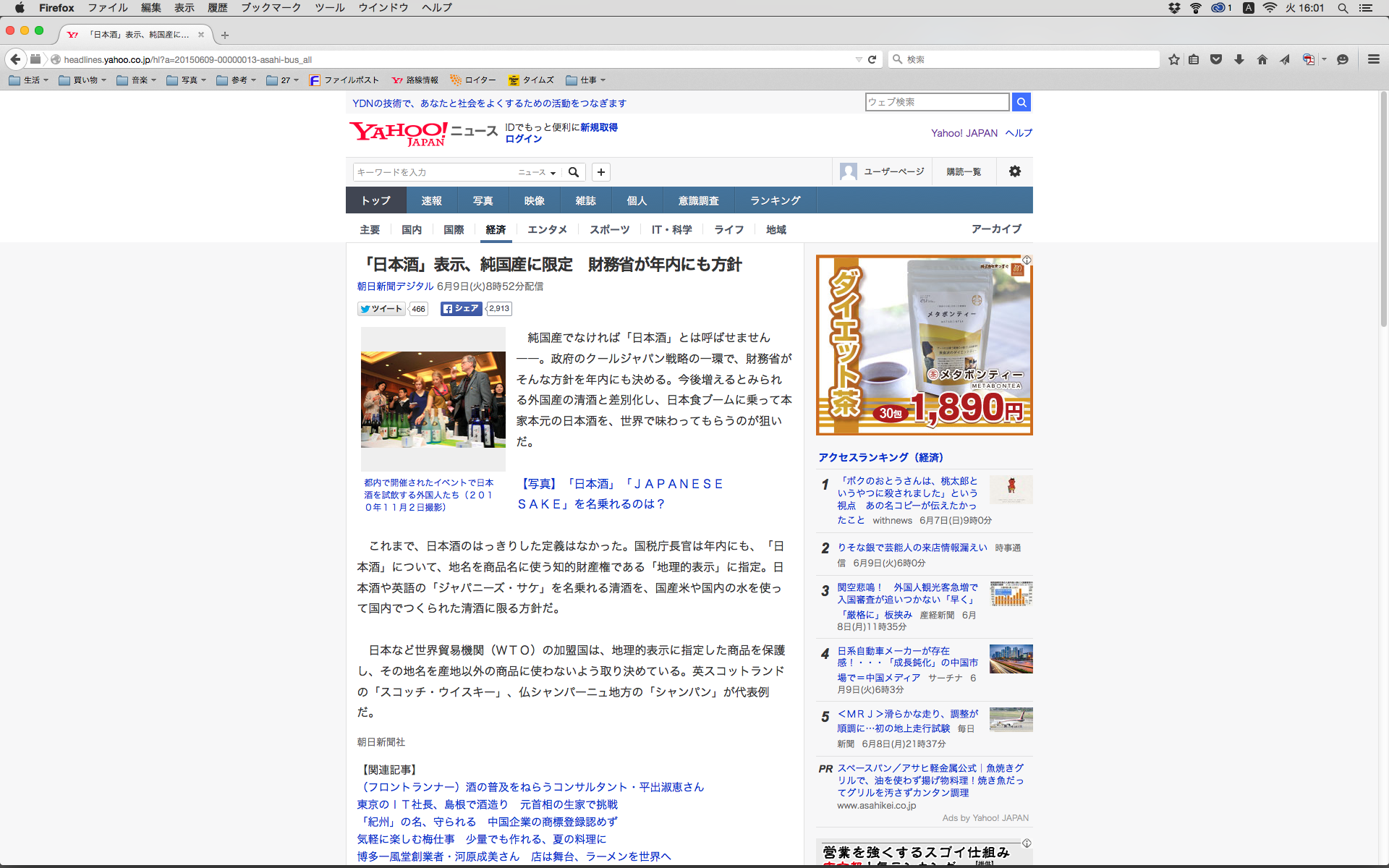
Task: Open the ログイン link
Action: [x=523, y=139]
